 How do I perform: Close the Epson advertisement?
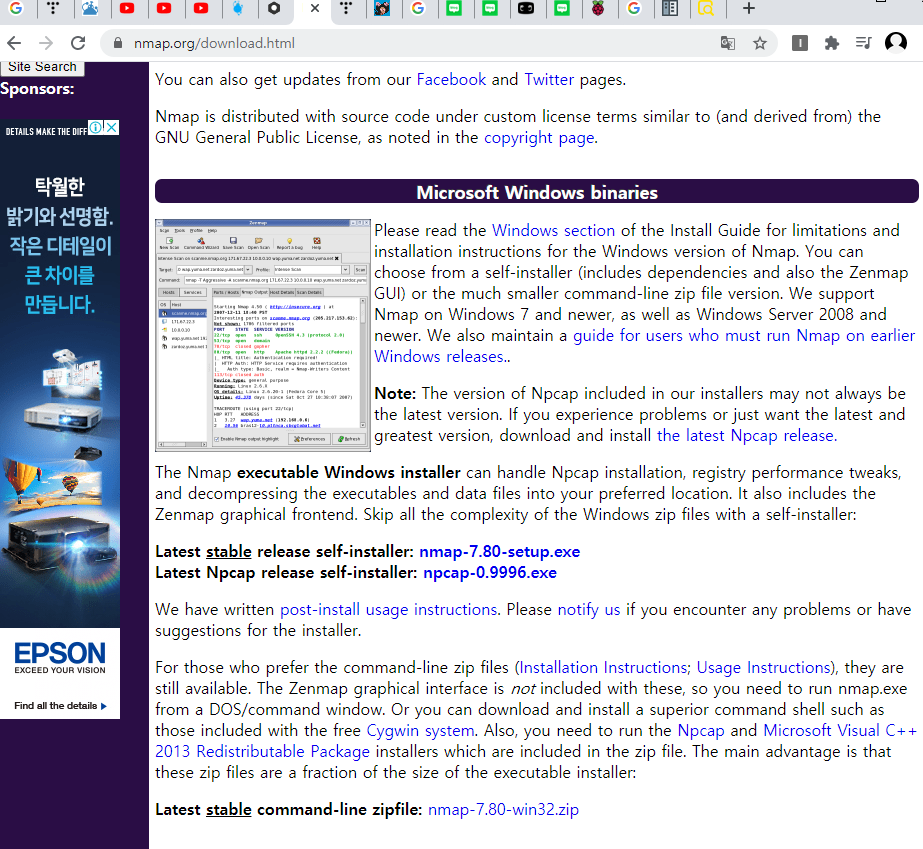111,127
